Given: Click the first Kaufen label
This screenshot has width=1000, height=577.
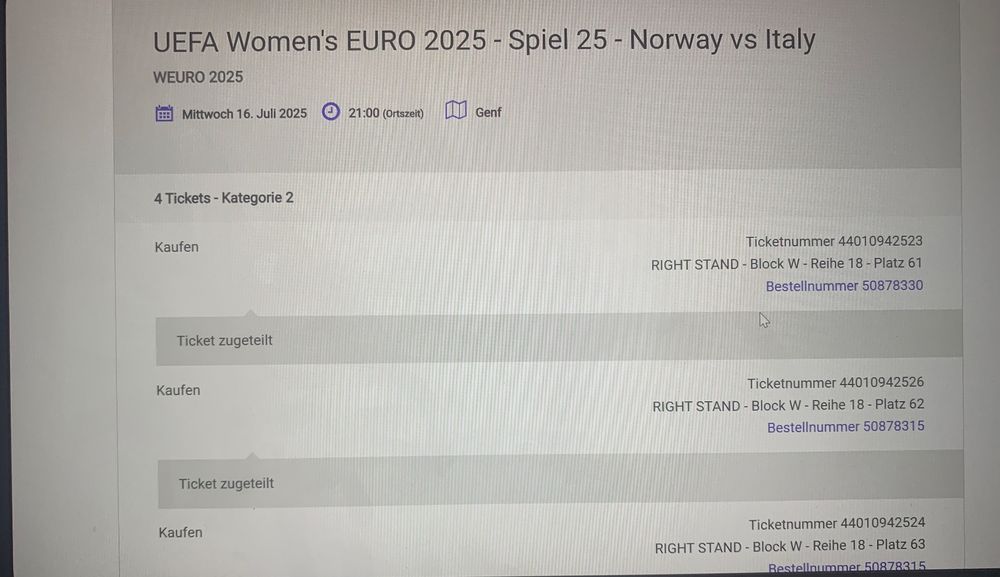Looking at the screenshot, I should point(177,247).
